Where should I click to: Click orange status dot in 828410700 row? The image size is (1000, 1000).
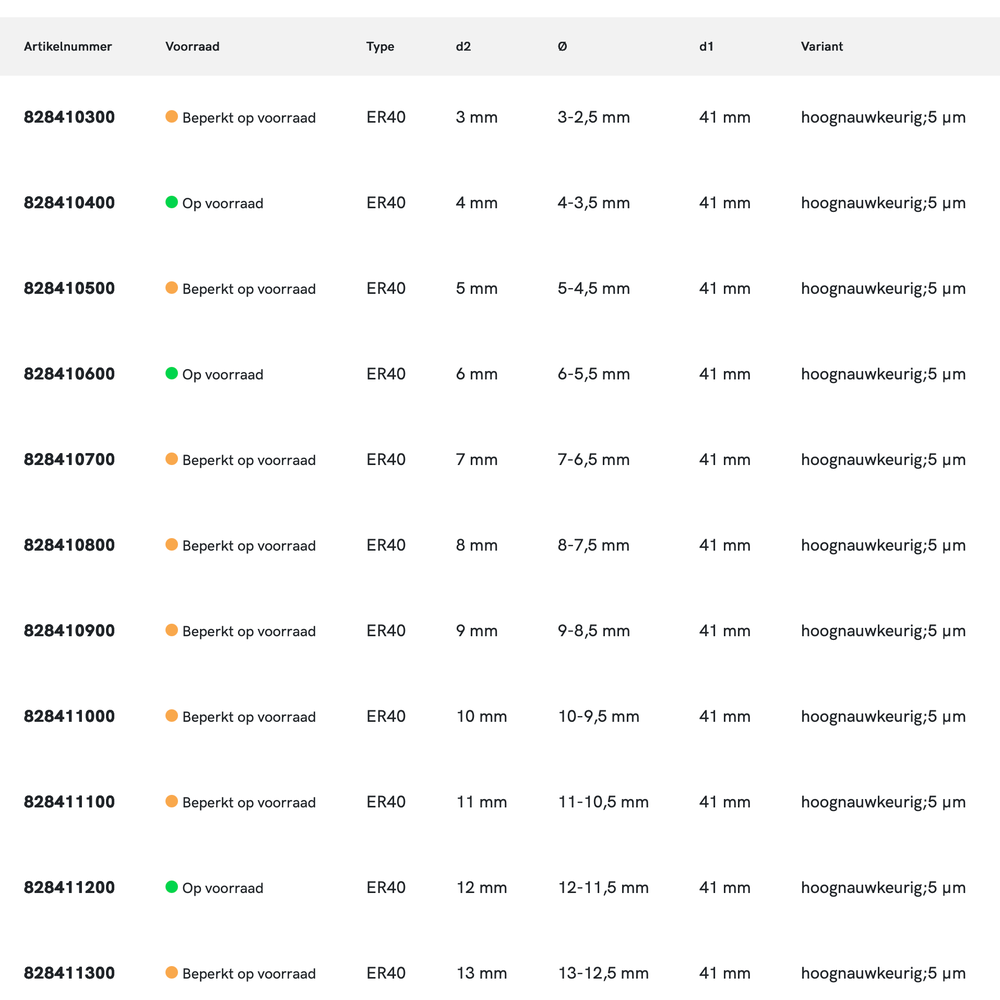(172, 459)
